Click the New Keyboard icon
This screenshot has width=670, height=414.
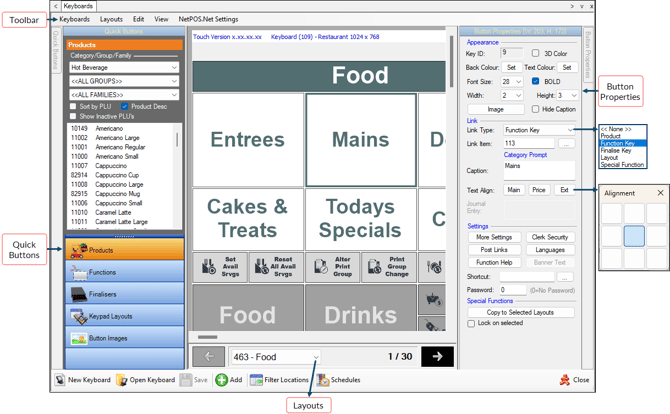60,380
